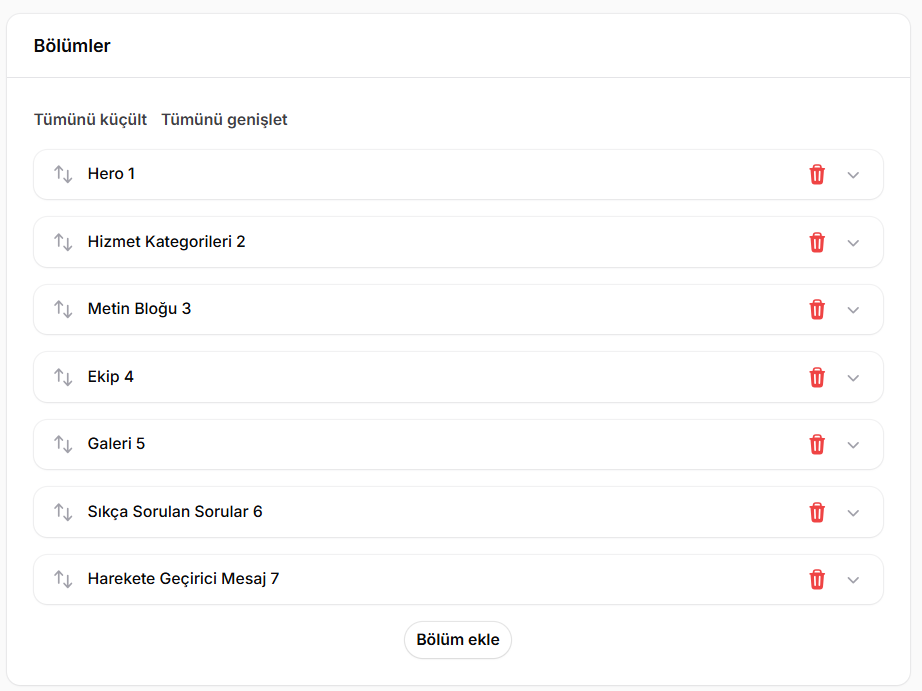Click Tümünü küçült link
The width and height of the screenshot is (922, 691).
coord(90,119)
